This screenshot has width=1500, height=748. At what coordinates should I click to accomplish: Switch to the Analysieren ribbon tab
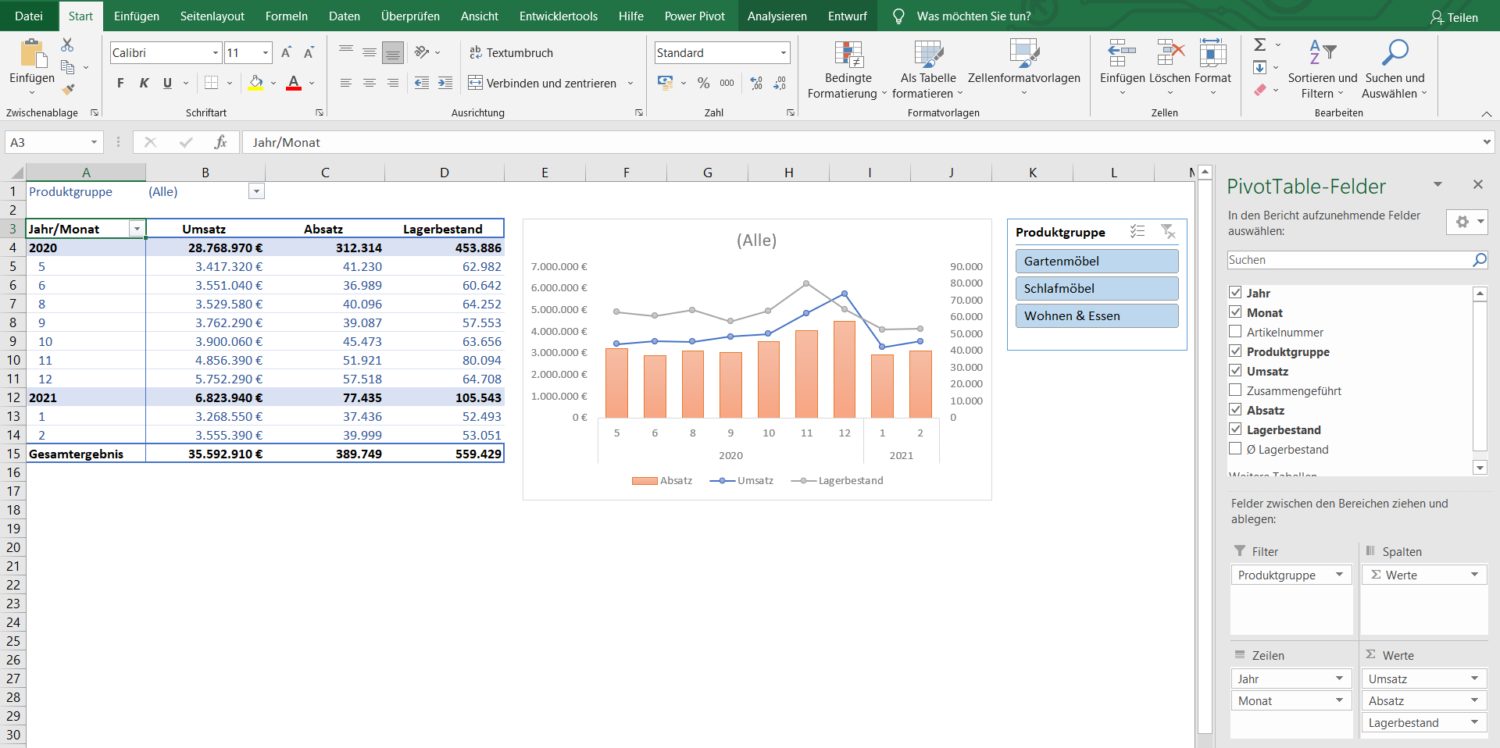(776, 15)
